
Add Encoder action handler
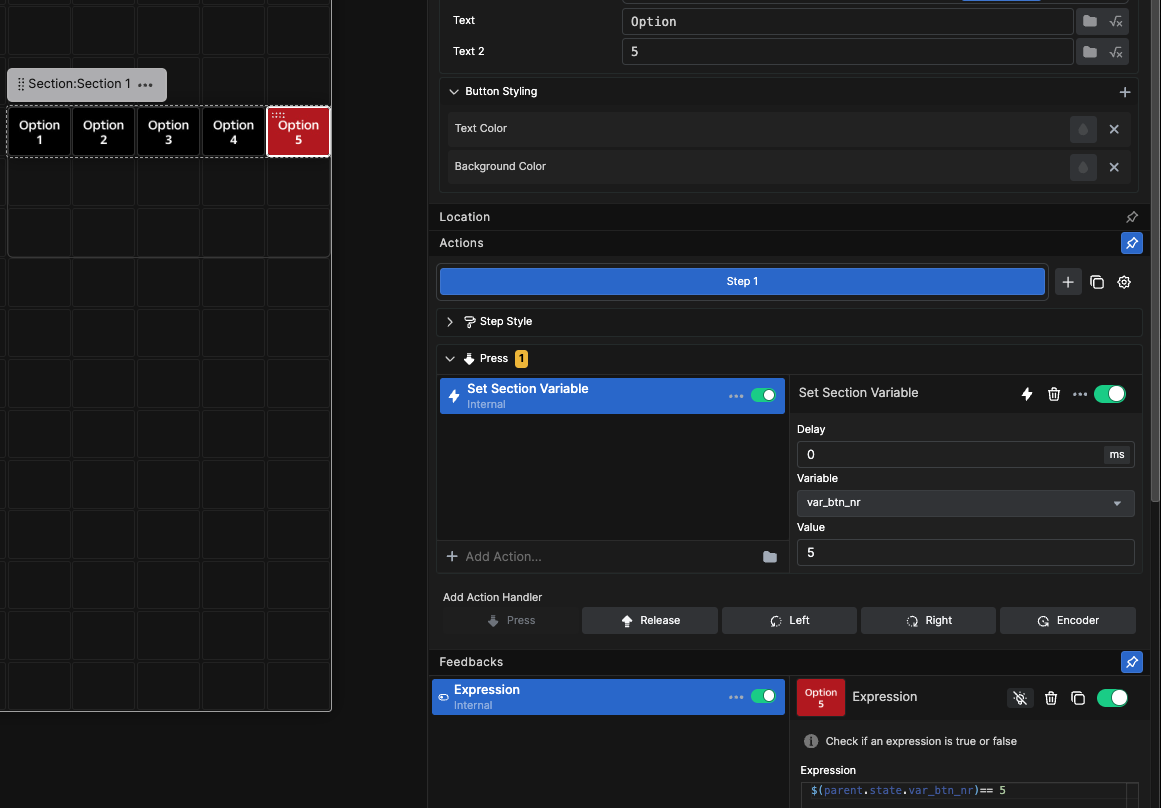pos(1068,621)
